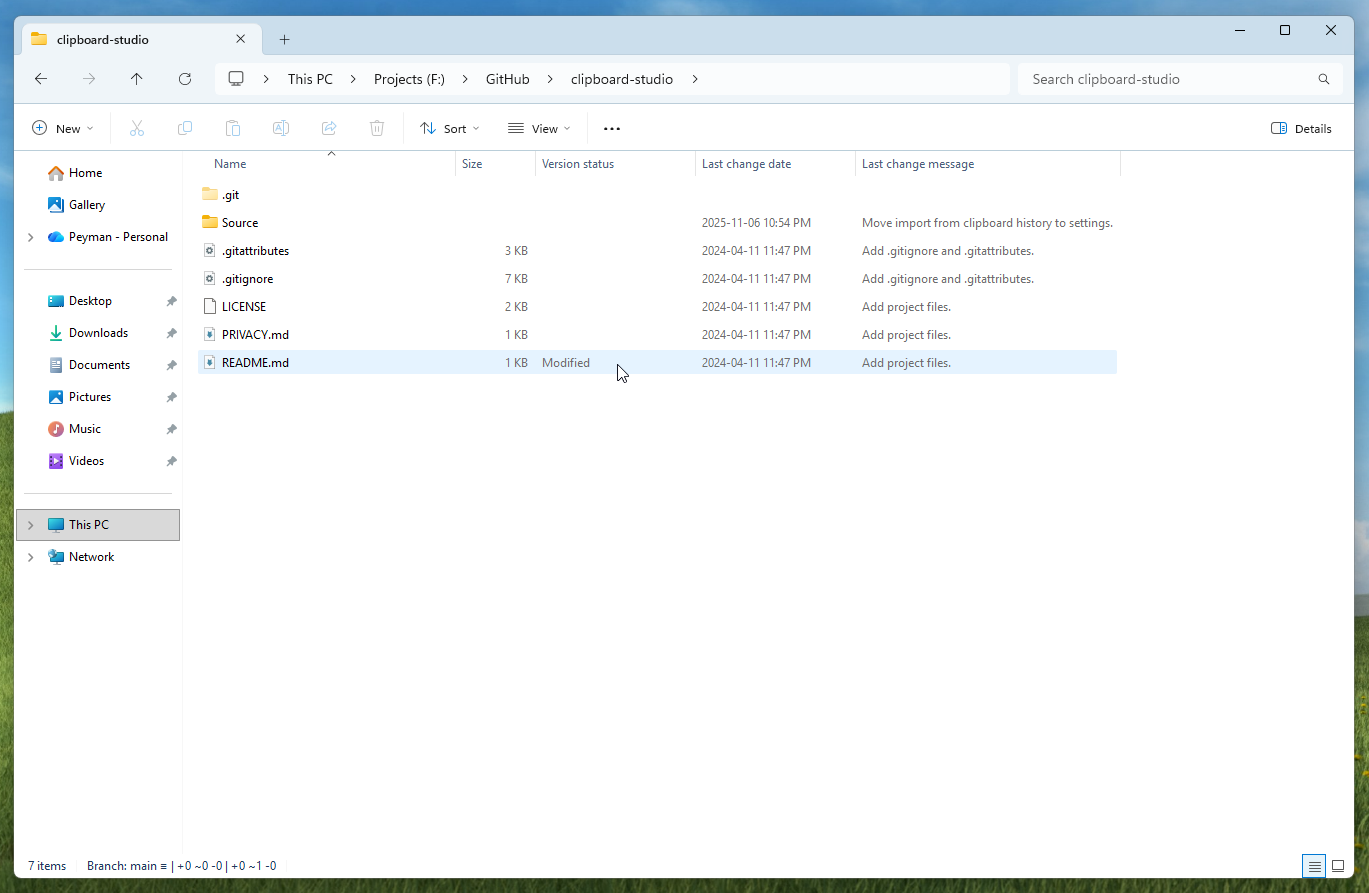Click the Rename toolbar icon

coord(281,128)
